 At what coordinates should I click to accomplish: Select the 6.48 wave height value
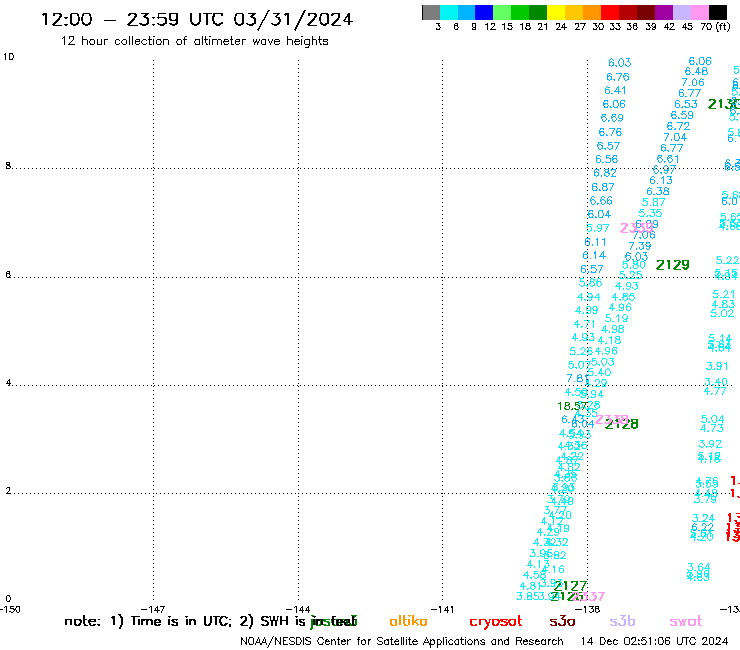coord(697,71)
